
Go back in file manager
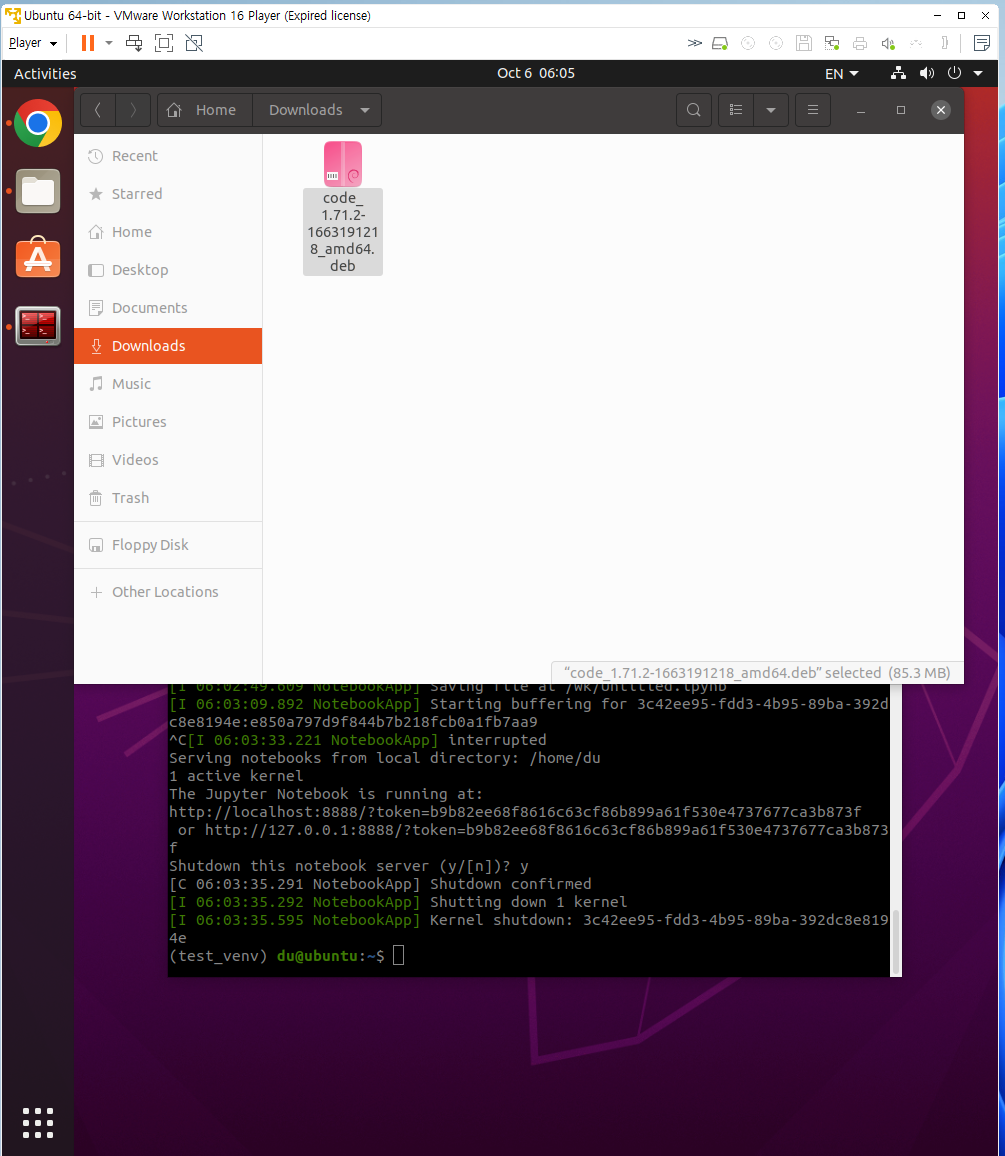98,110
